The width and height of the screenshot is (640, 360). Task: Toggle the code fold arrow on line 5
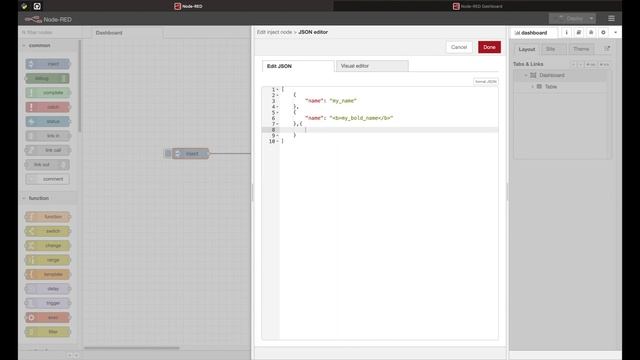[278, 113]
